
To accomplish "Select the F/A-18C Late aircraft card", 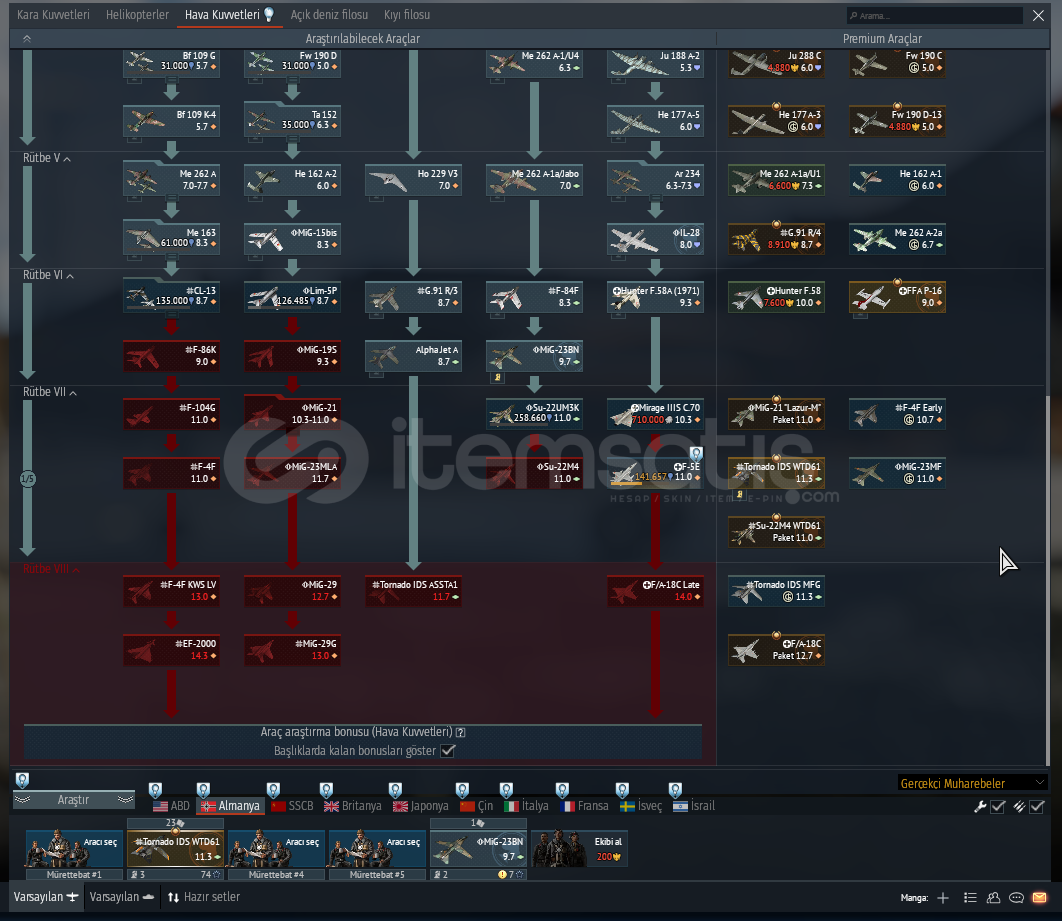I will [x=655, y=591].
